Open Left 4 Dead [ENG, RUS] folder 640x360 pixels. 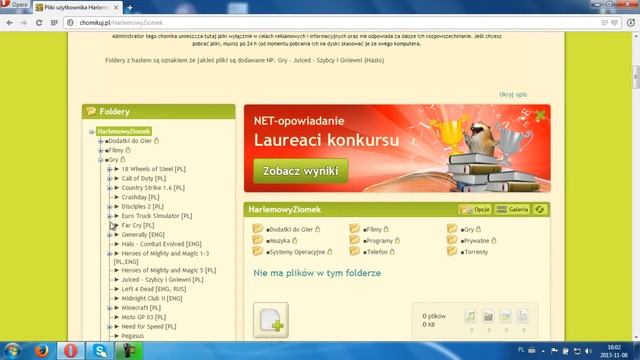point(153,289)
